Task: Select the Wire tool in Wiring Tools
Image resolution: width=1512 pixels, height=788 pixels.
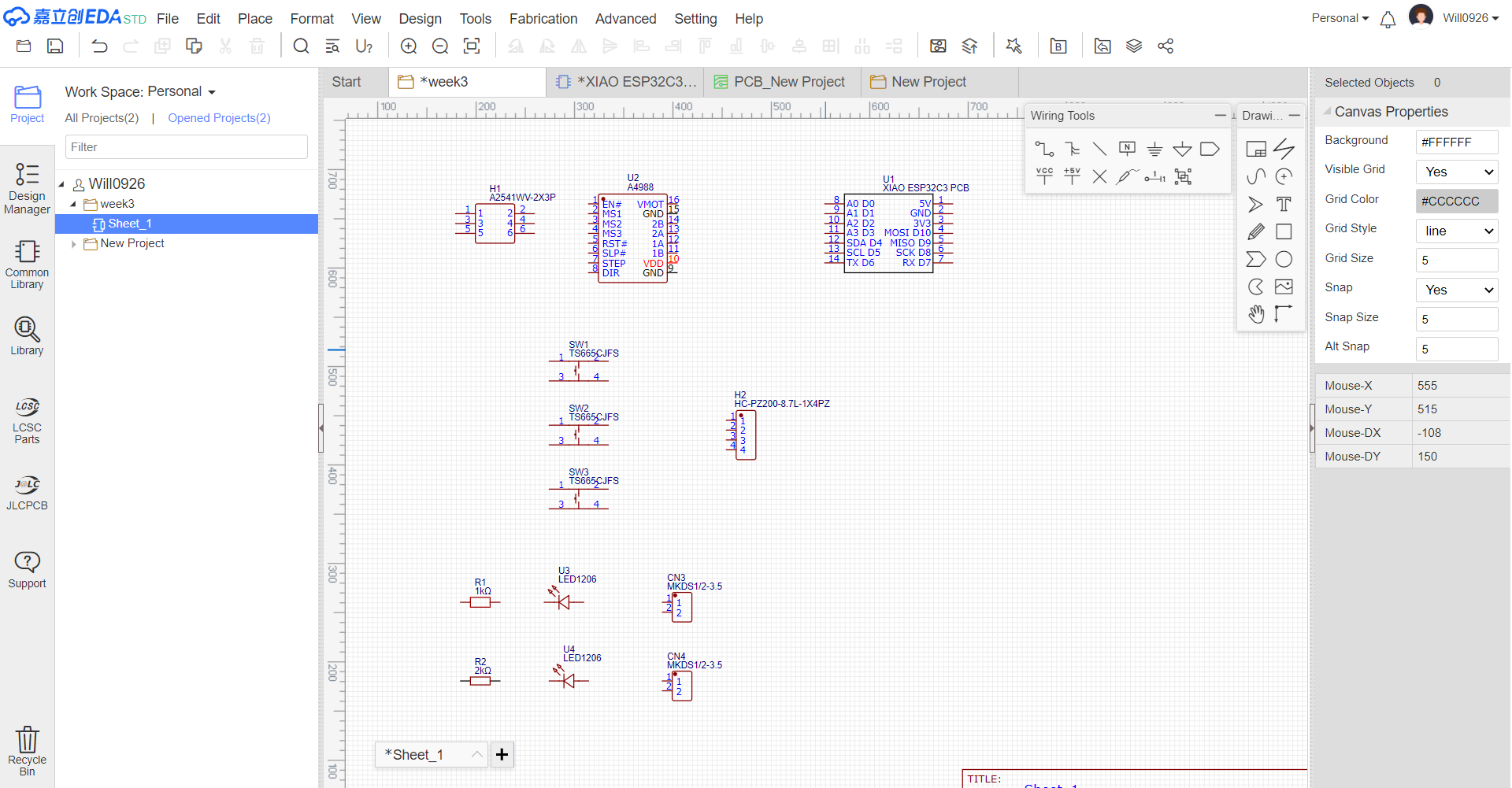Action: 1044,149
